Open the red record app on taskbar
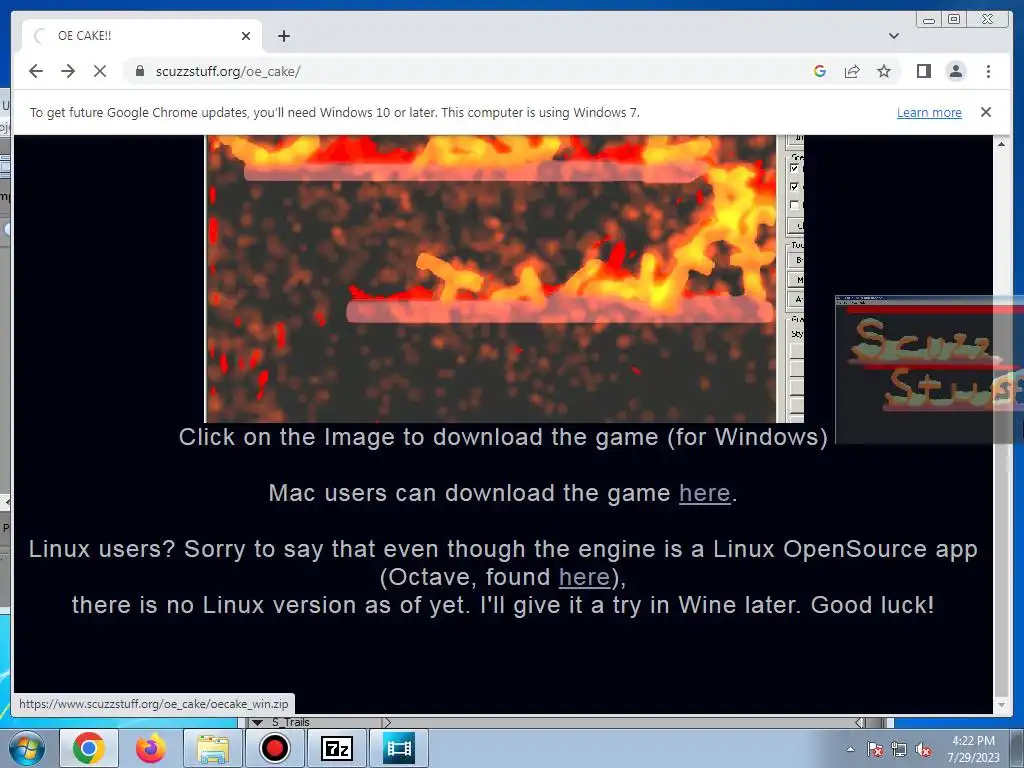The height and width of the screenshot is (768, 1024). pyautogui.click(x=275, y=748)
